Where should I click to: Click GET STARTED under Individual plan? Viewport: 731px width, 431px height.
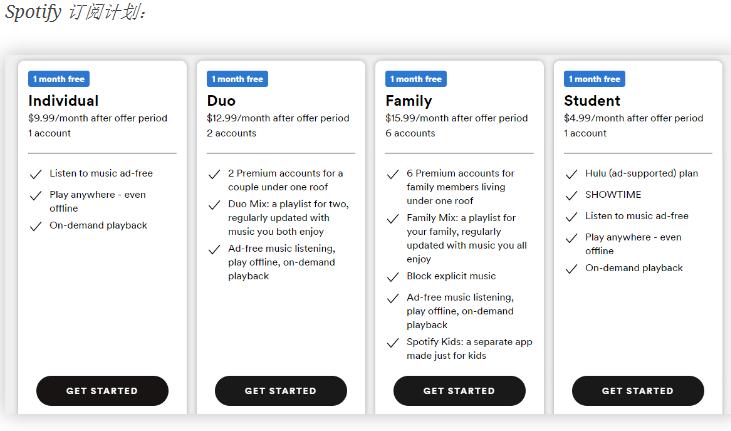[x=102, y=391]
